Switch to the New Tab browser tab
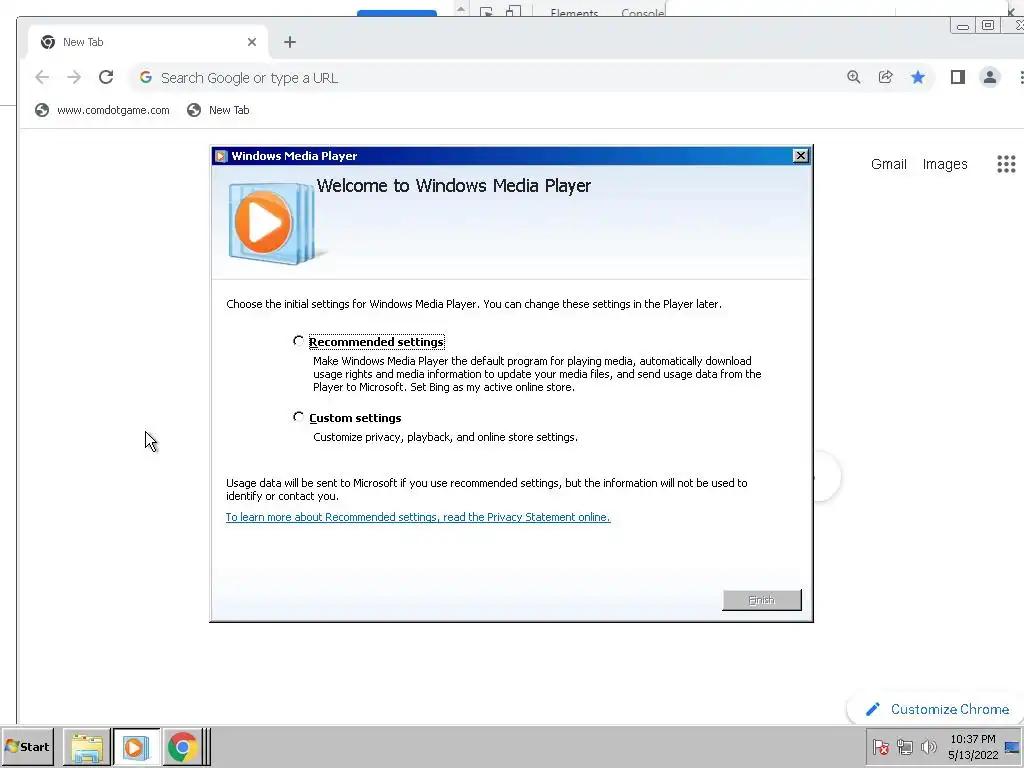The height and width of the screenshot is (768, 1024). (x=148, y=42)
